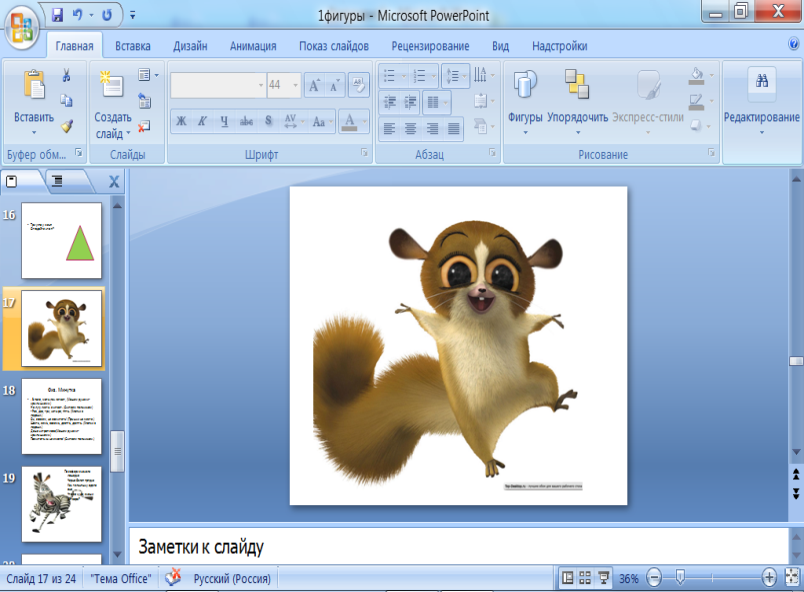Image resolution: width=804 pixels, height=592 pixels.
Task: Undo the last action
Action: (77, 14)
